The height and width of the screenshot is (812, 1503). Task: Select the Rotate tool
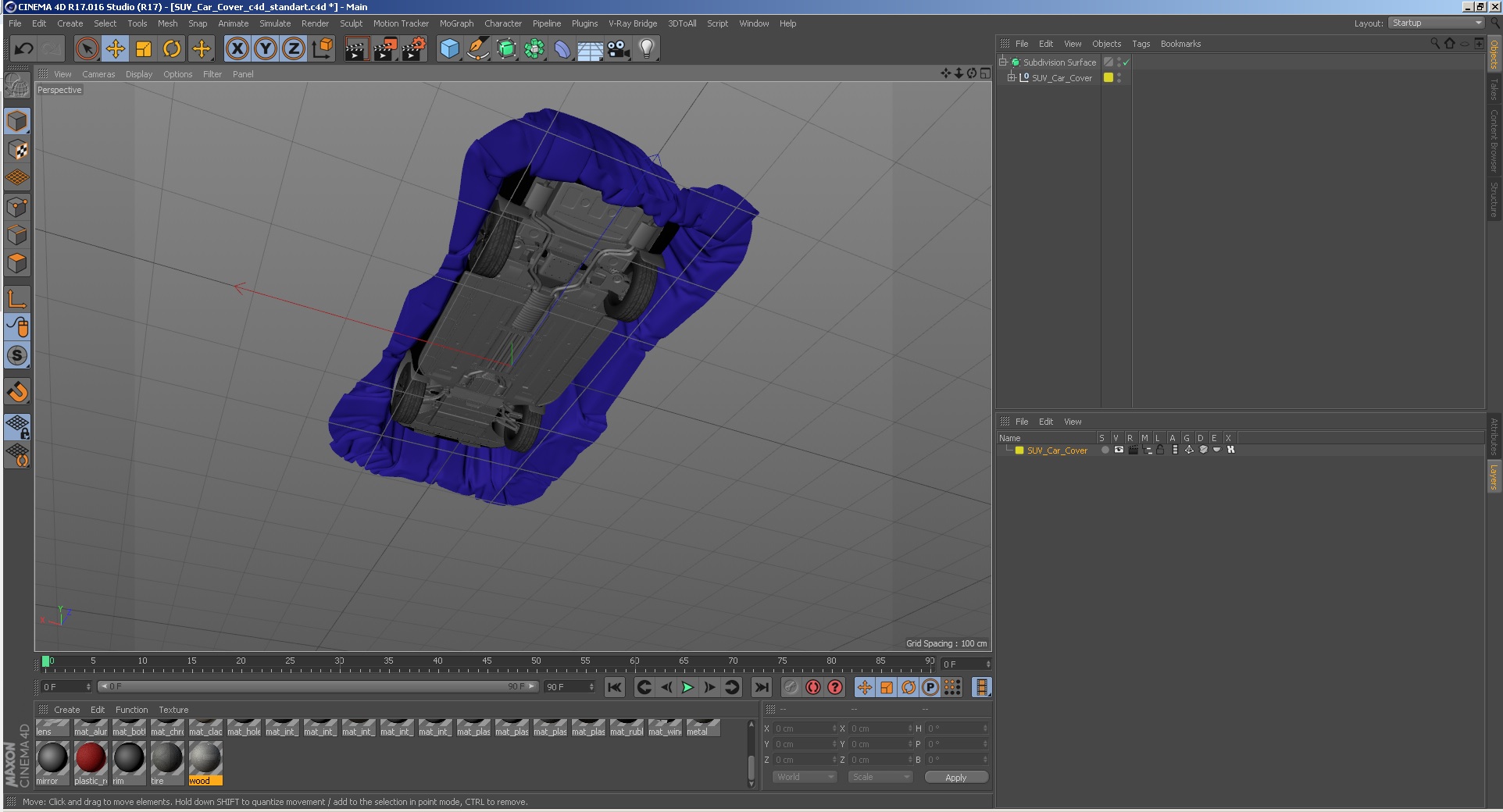click(172, 49)
